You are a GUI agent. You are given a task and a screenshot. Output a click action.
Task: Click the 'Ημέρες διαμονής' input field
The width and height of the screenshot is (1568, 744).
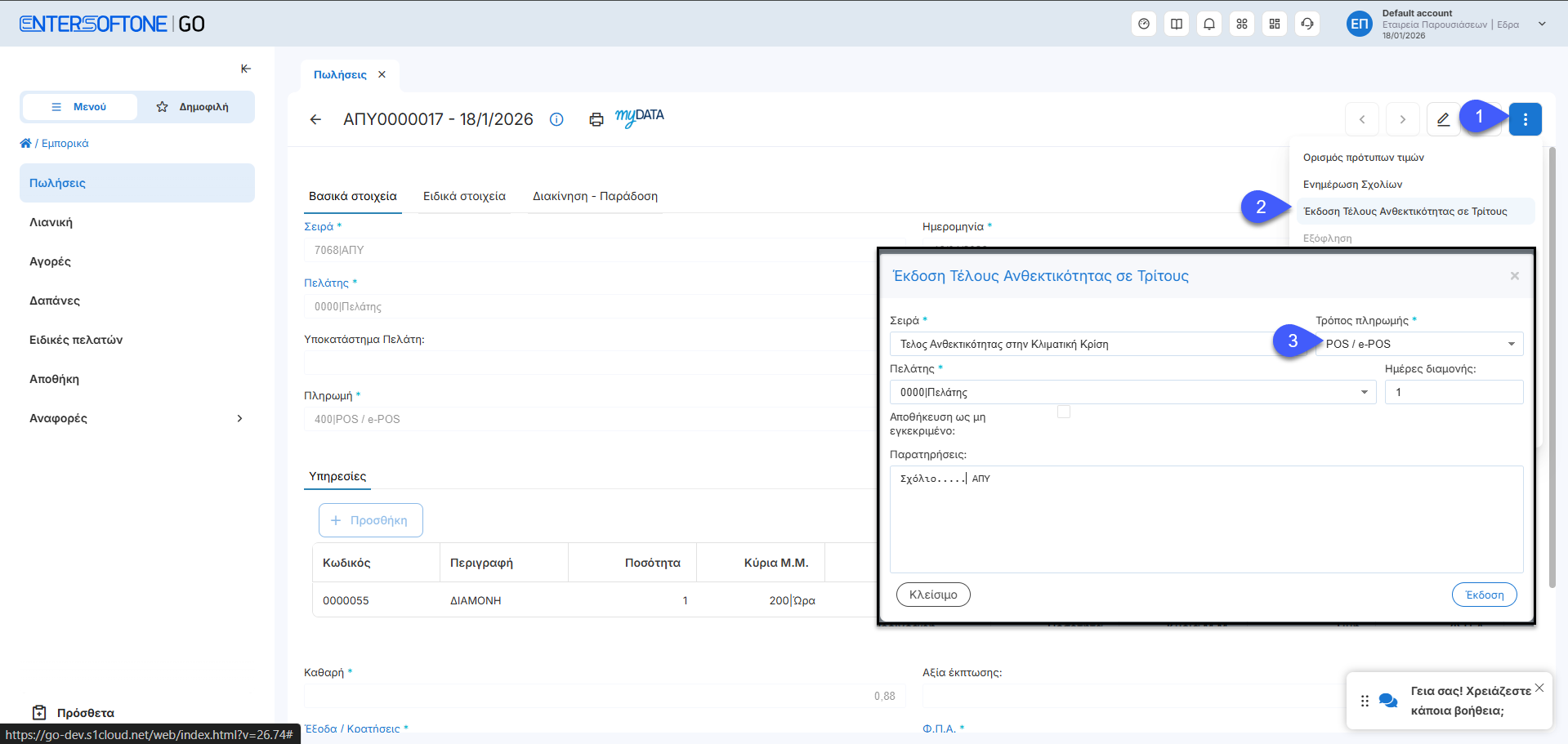tap(1453, 392)
